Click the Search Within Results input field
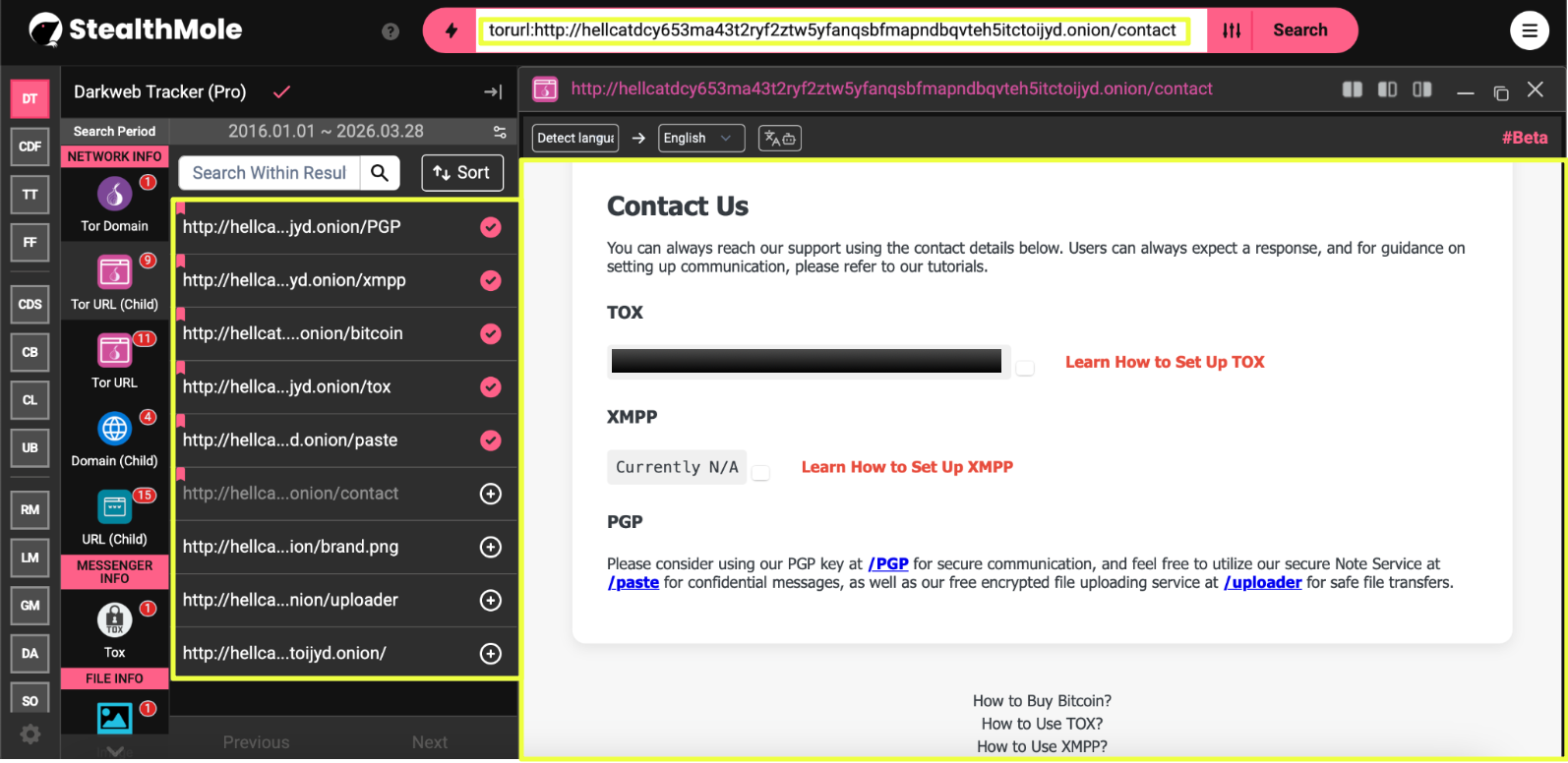Viewport: 1568px width, 763px height. [x=268, y=173]
